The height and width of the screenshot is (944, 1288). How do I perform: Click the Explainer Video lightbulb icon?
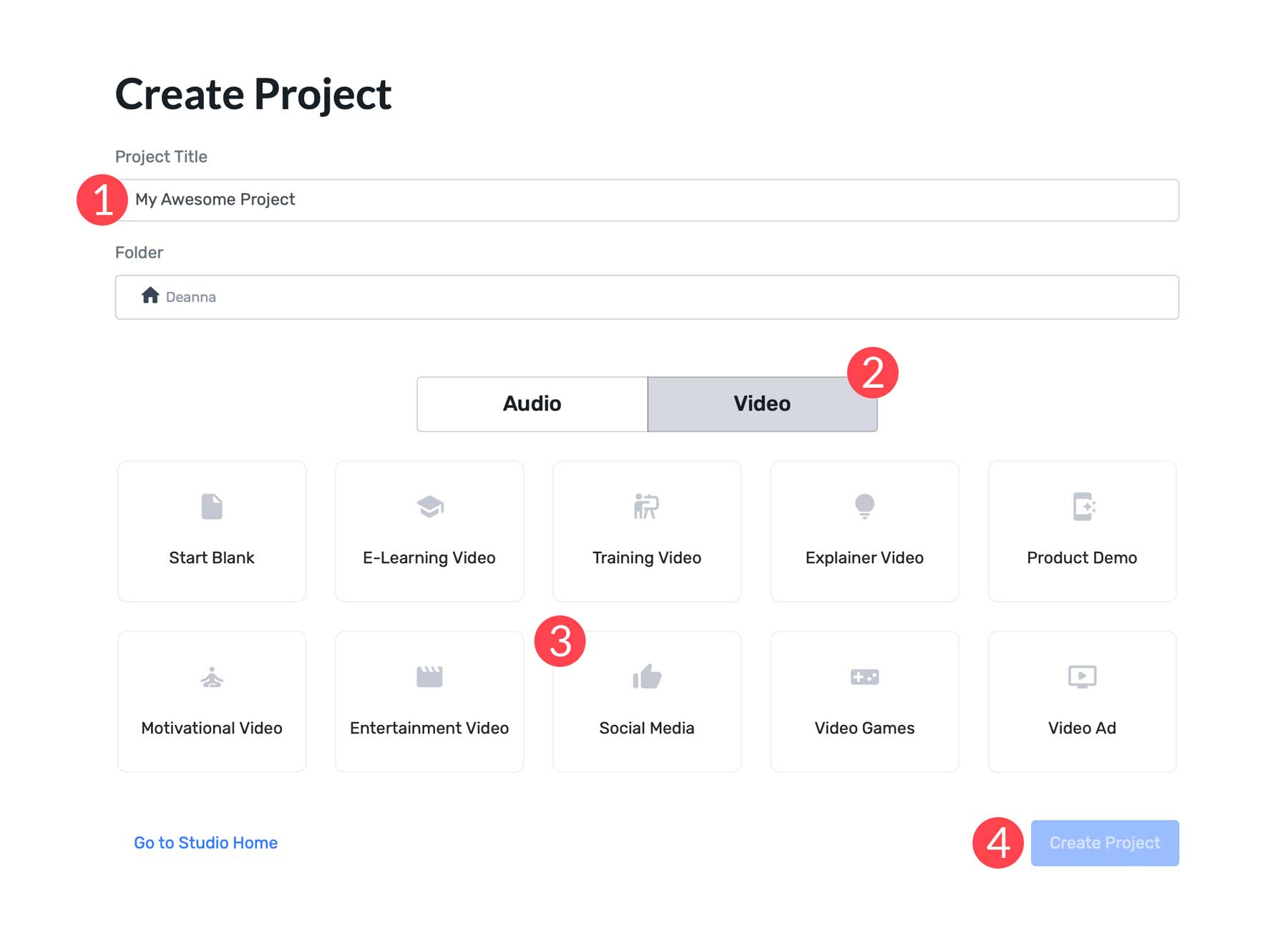(x=864, y=506)
